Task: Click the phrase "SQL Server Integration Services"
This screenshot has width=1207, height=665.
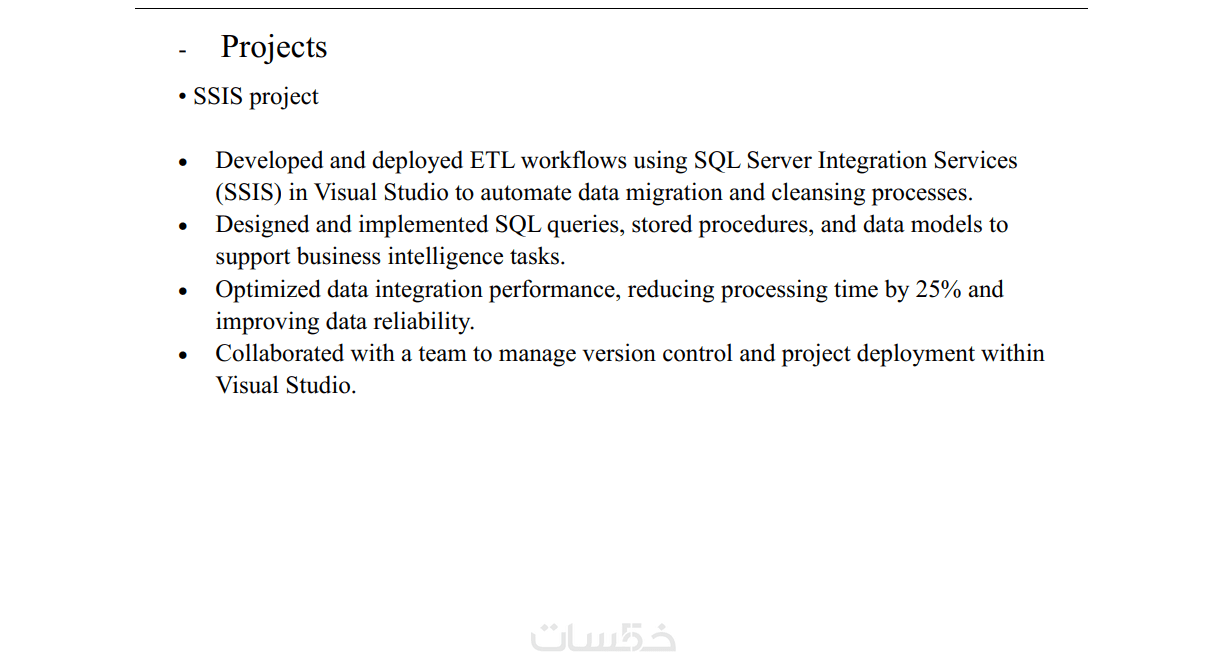Action: click(x=856, y=161)
